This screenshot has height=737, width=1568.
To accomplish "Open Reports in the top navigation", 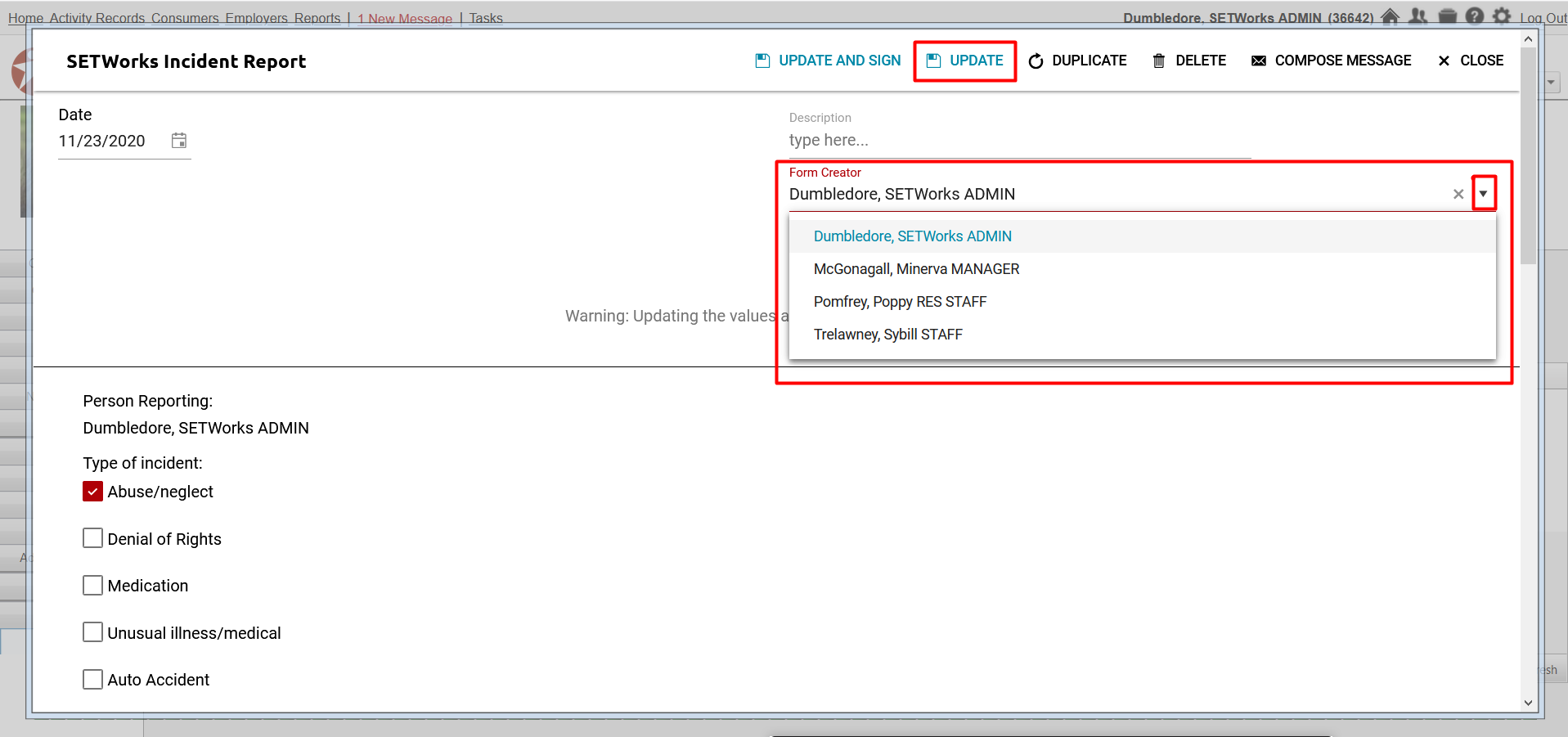I will point(317,18).
